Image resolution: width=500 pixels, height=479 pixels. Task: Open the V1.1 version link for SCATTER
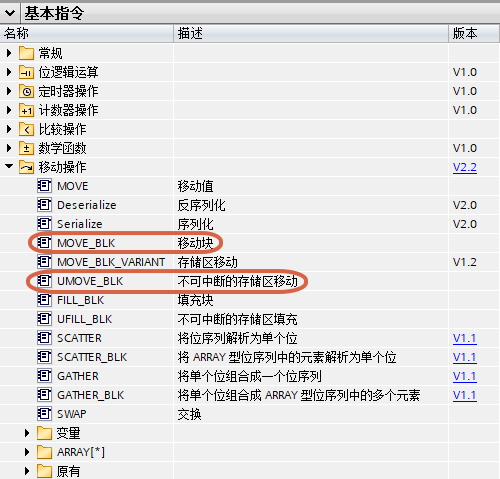pyautogui.click(x=465, y=338)
